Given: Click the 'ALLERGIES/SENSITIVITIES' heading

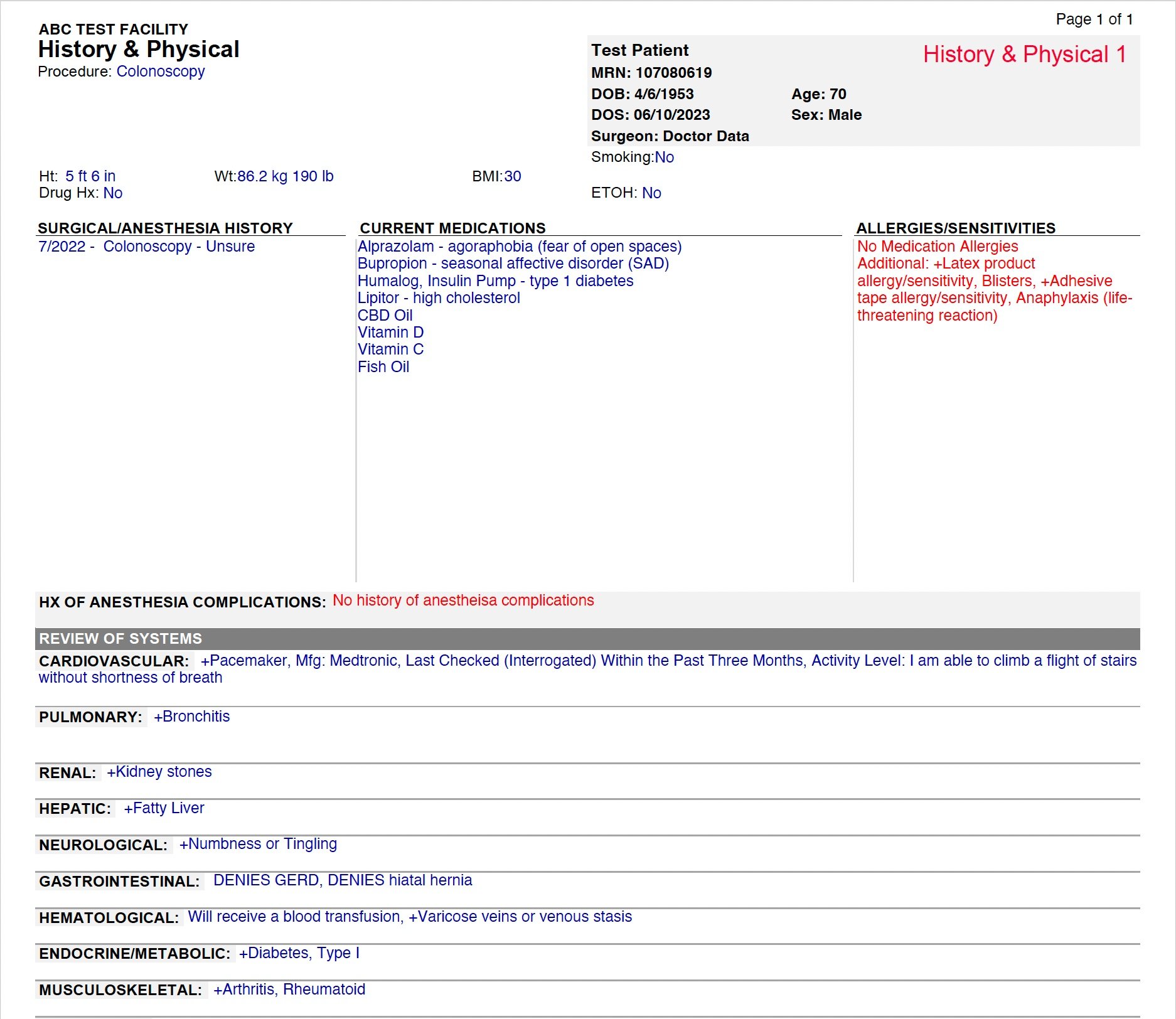Looking at the screenshot, I should click(x=956, y=228).
